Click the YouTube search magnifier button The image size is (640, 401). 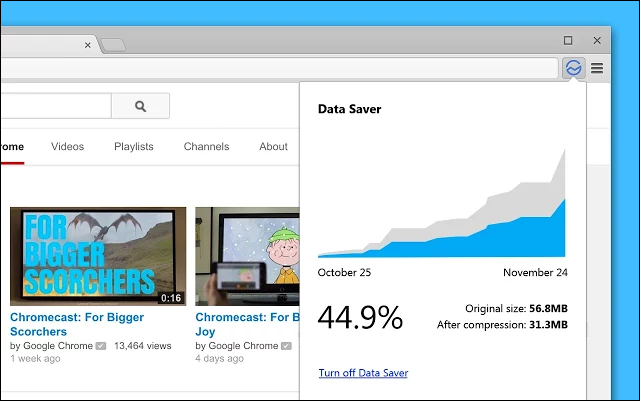coord(140,106)
